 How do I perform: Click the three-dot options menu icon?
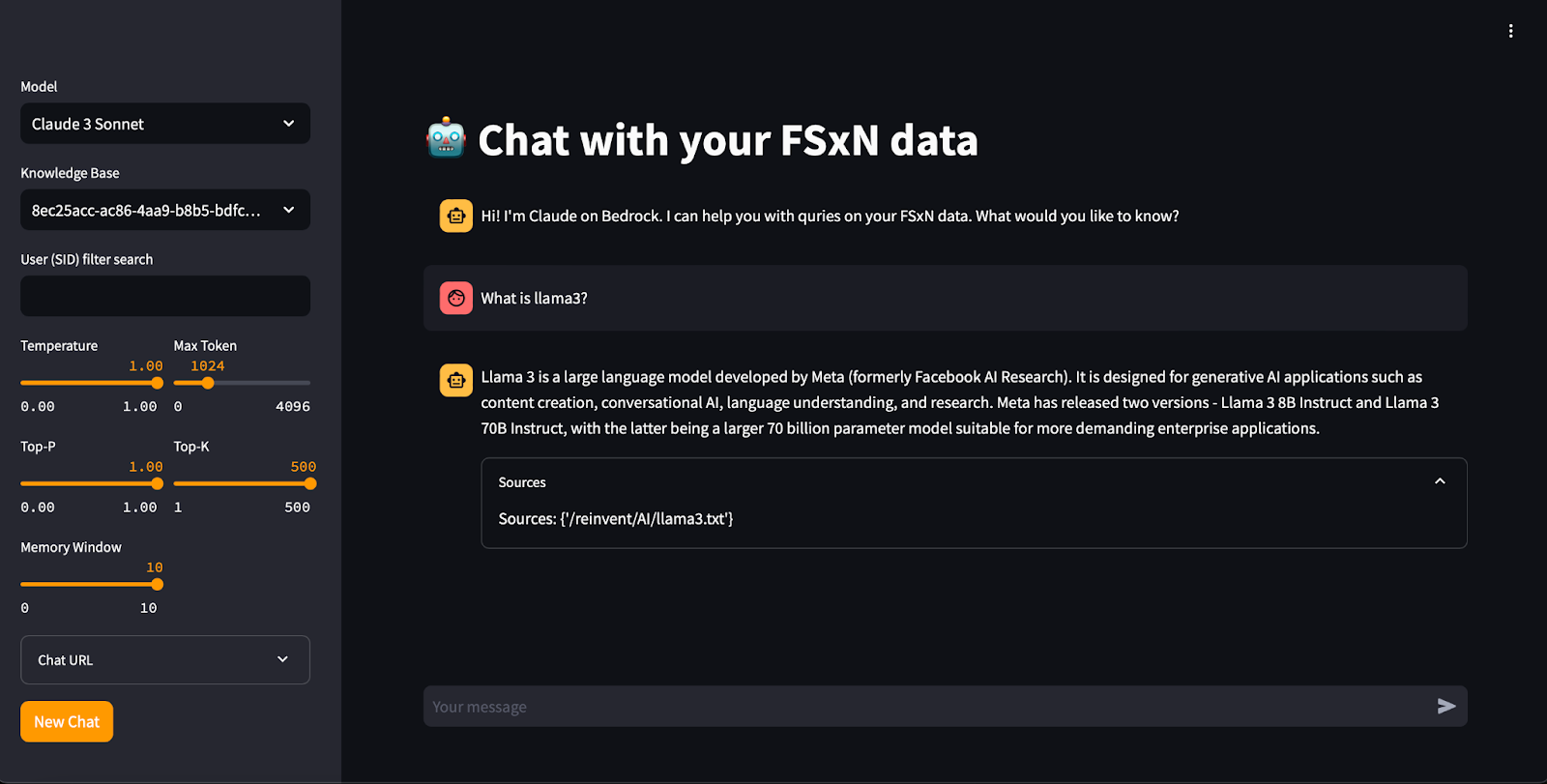pos(1510,31)
